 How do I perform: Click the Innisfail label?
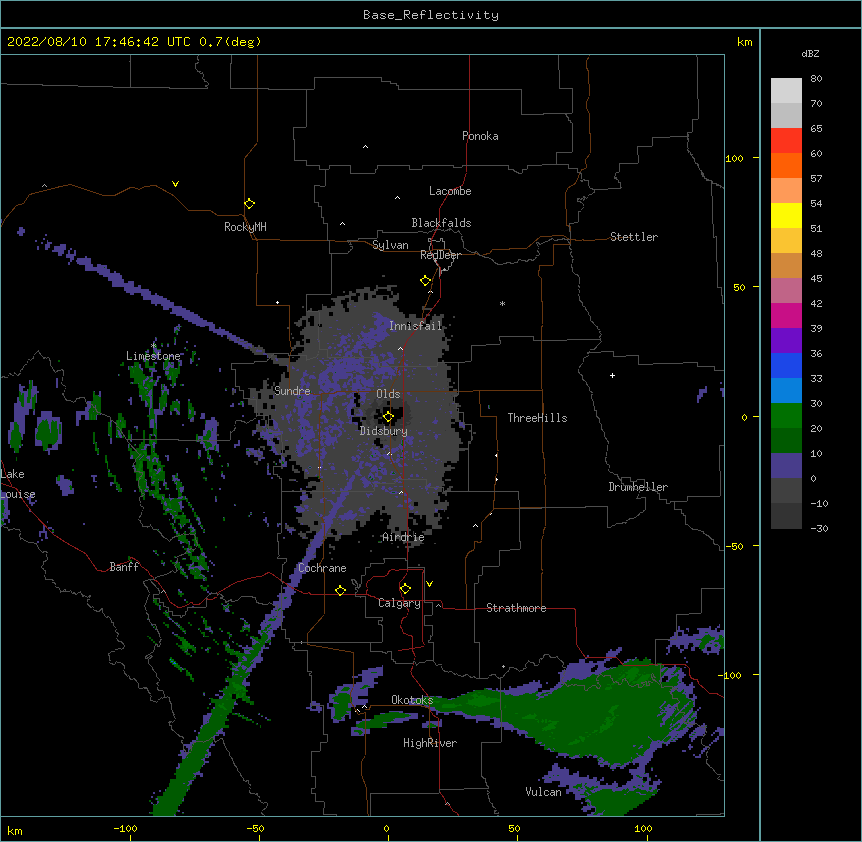[416, 326]
